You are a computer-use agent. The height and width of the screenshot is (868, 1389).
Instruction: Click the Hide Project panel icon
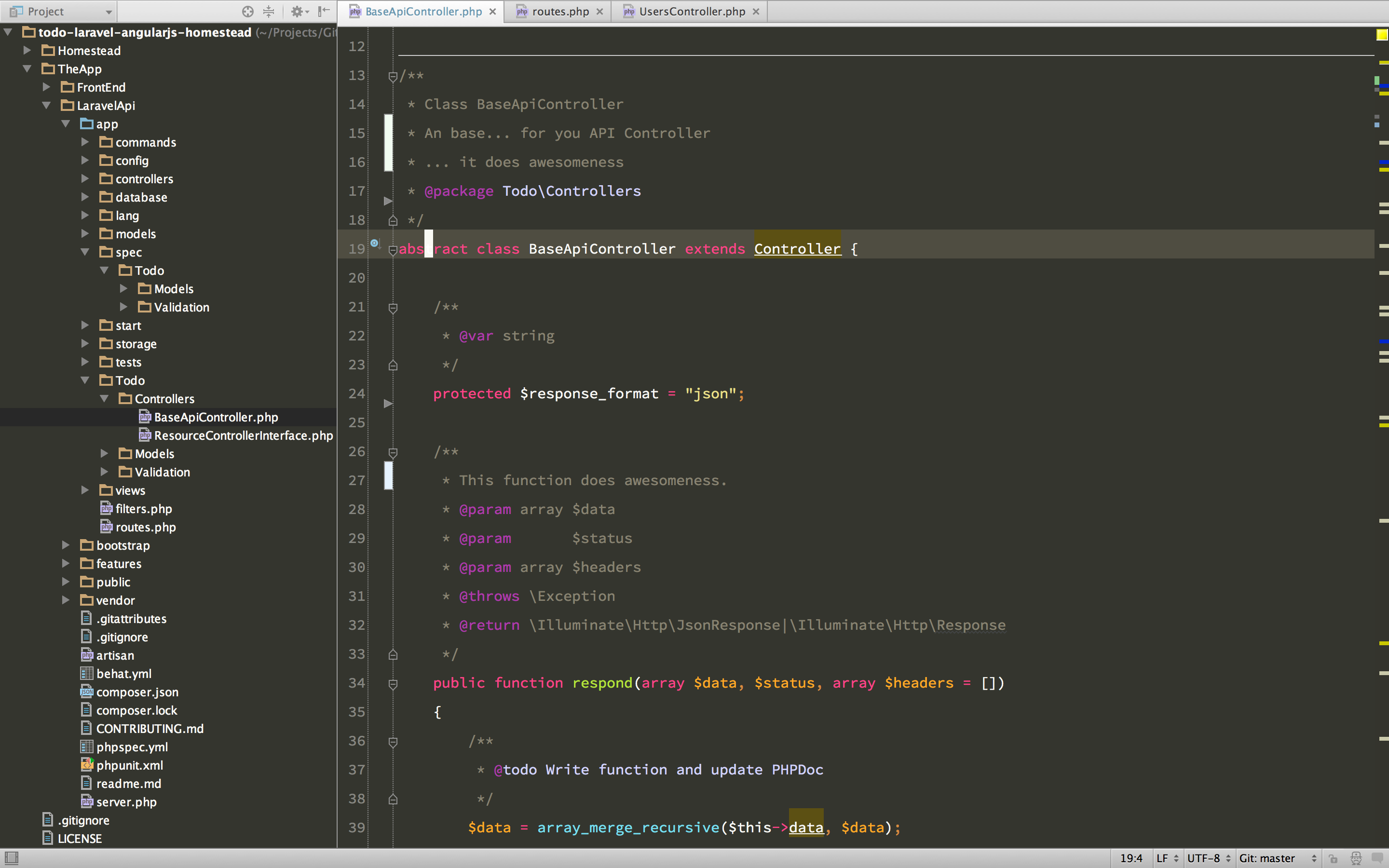pos(324,11)
